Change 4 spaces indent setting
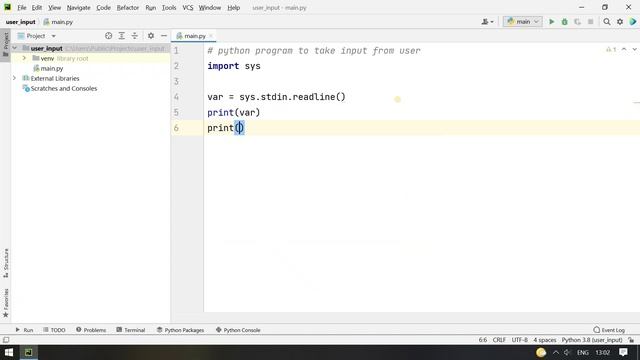This screenshot has height=360, width=640. (x=545, y=340)
